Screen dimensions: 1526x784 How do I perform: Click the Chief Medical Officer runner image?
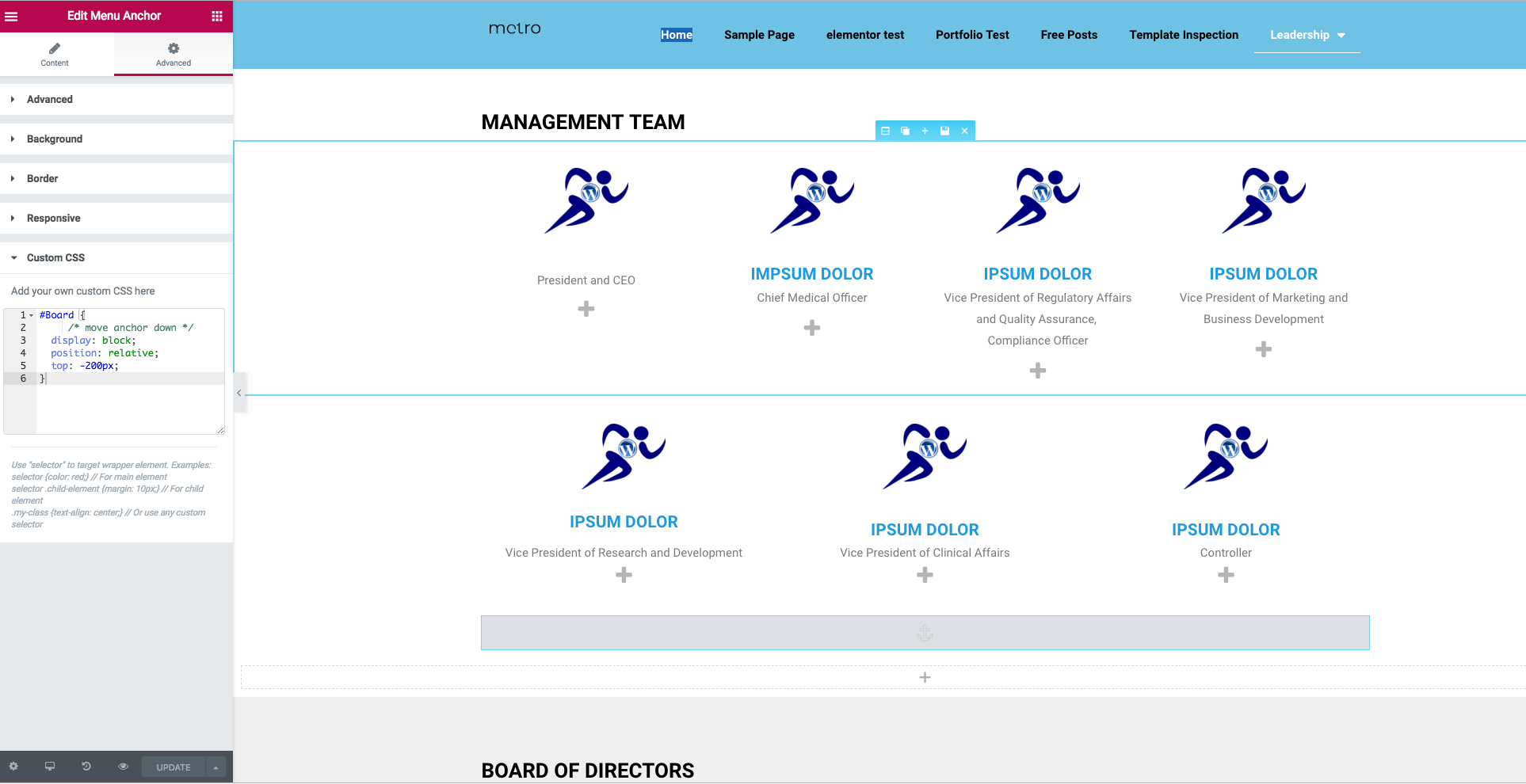812,200
